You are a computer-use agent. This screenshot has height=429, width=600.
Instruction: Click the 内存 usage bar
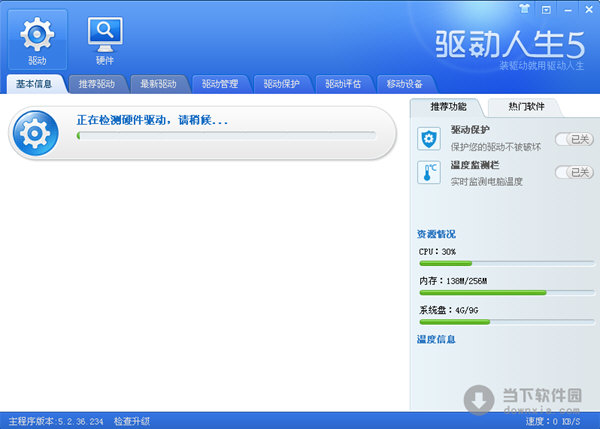point(507,292)
